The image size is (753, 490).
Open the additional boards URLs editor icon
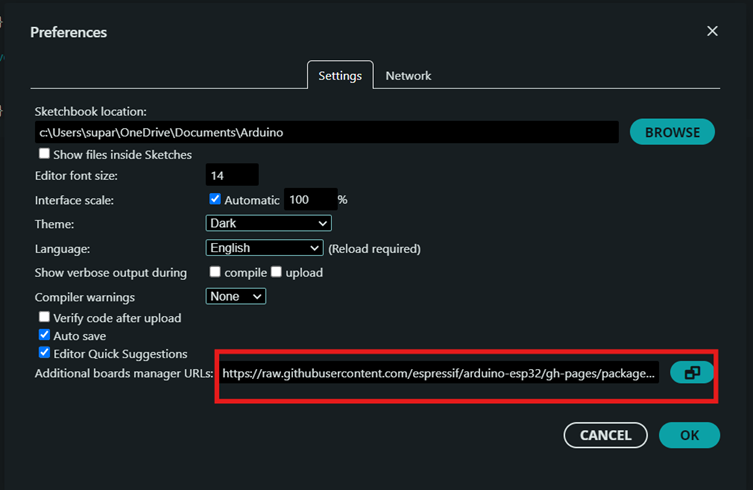(692, 373)
